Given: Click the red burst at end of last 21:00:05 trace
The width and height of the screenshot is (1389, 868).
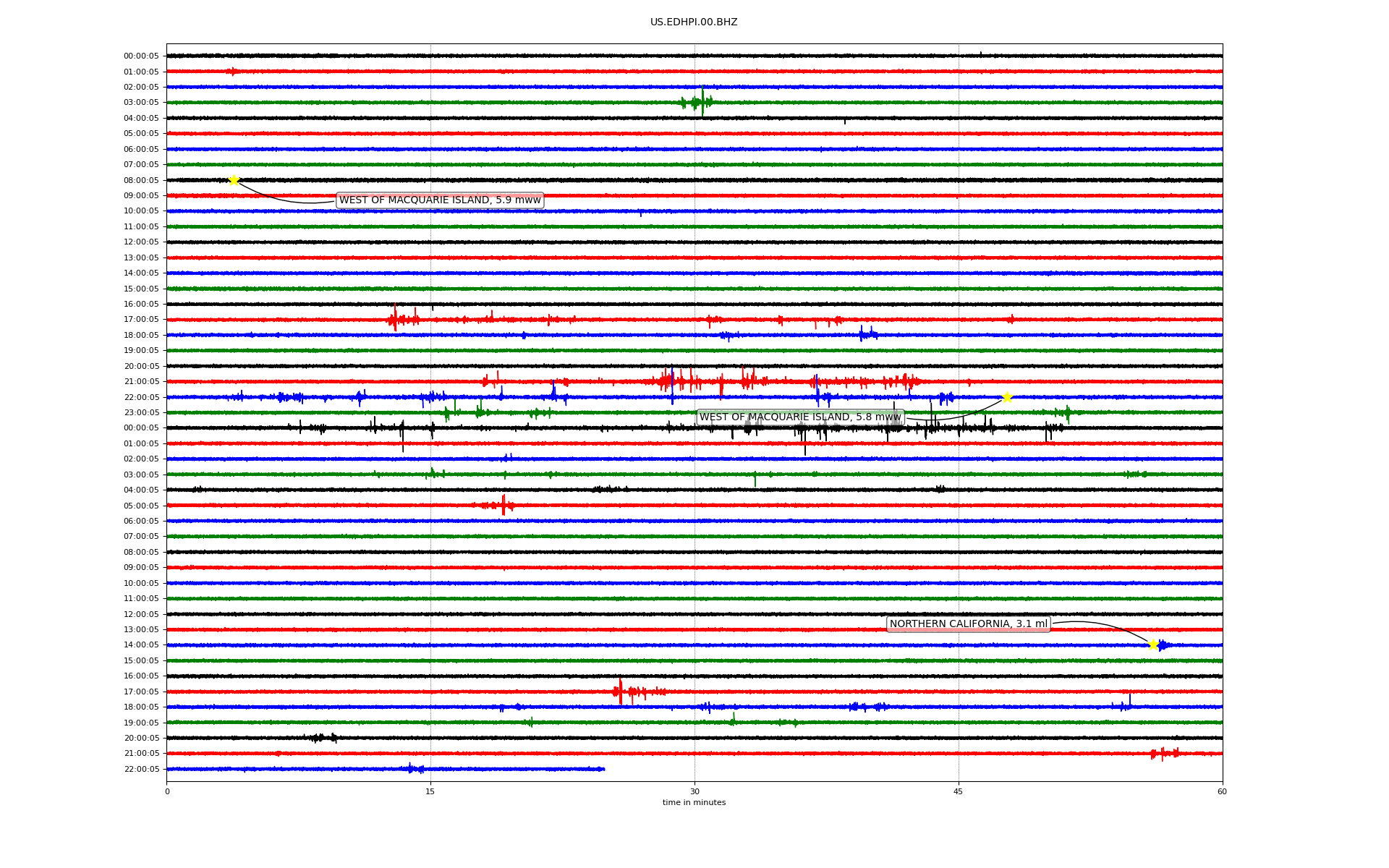Looking at the screenshot, I should [1163, 754].
